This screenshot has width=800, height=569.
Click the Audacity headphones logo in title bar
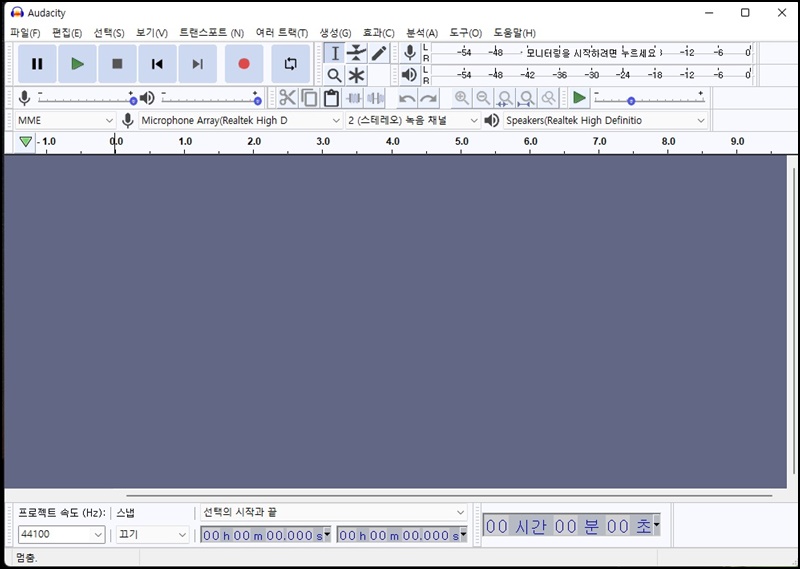pyautogui.click(x=17, y=12)
